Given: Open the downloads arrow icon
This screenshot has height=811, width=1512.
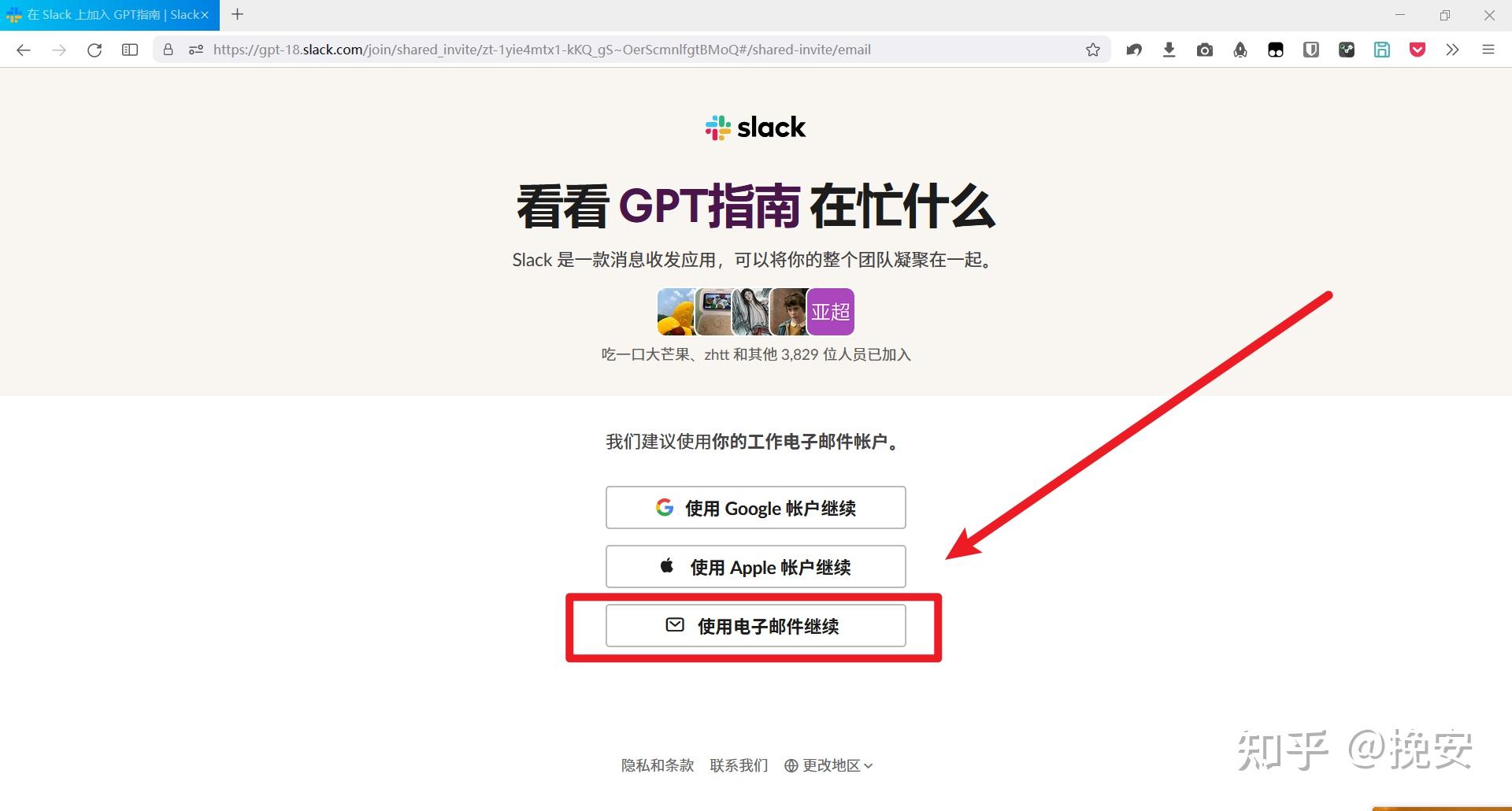Looking at the screenshot, I should [1169, 50].
